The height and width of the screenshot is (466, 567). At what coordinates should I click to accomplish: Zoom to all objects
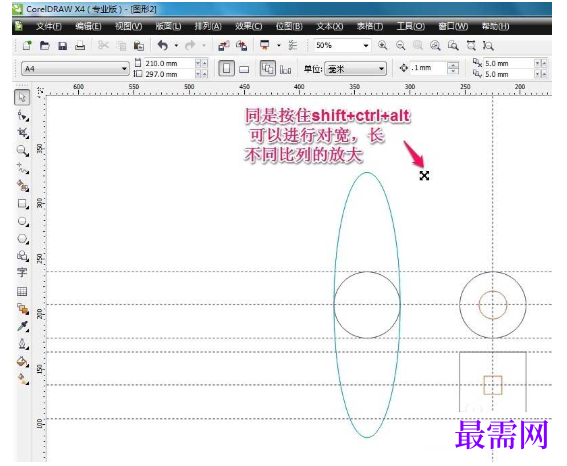pyautogui.click(x=435, y=46)
